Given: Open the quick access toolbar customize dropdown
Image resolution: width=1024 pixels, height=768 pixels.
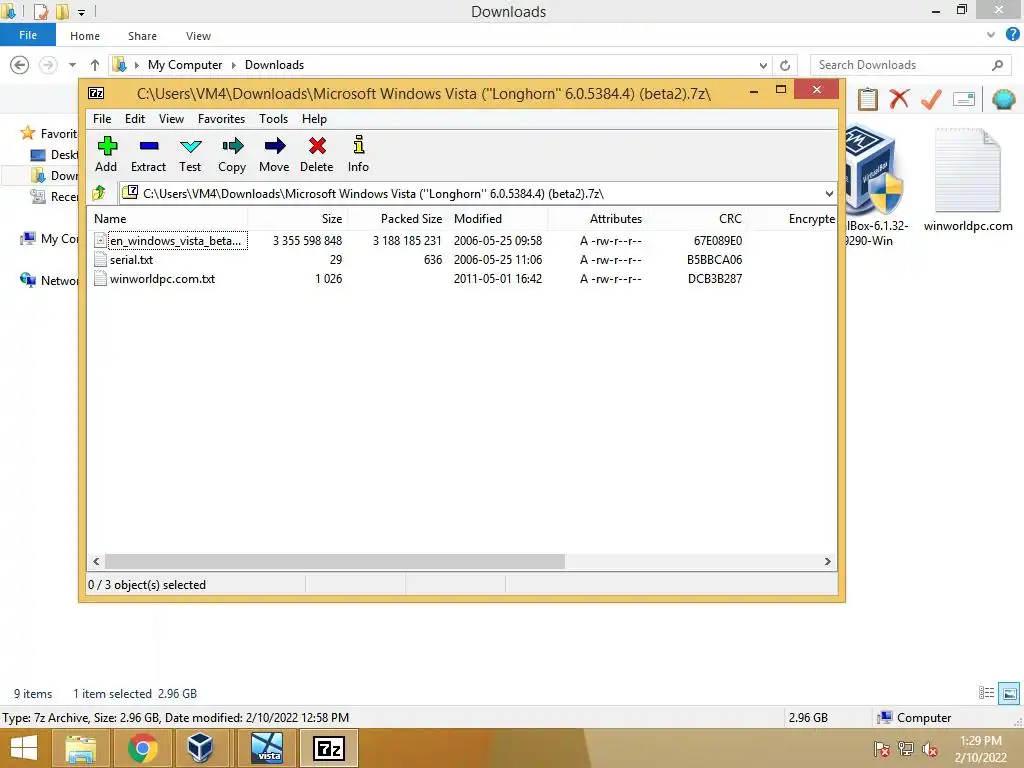Looking at the screenshot, I should pos(81,12).
